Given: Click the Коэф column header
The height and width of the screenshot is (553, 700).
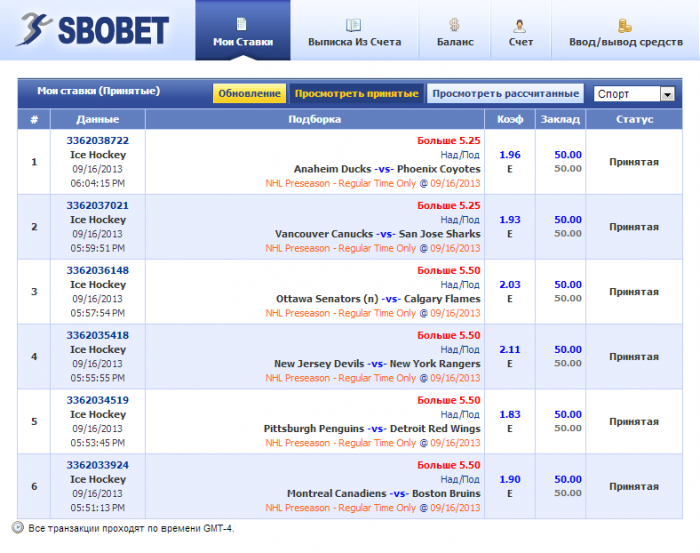Looking at the screenshot, I should click(510, 119).
